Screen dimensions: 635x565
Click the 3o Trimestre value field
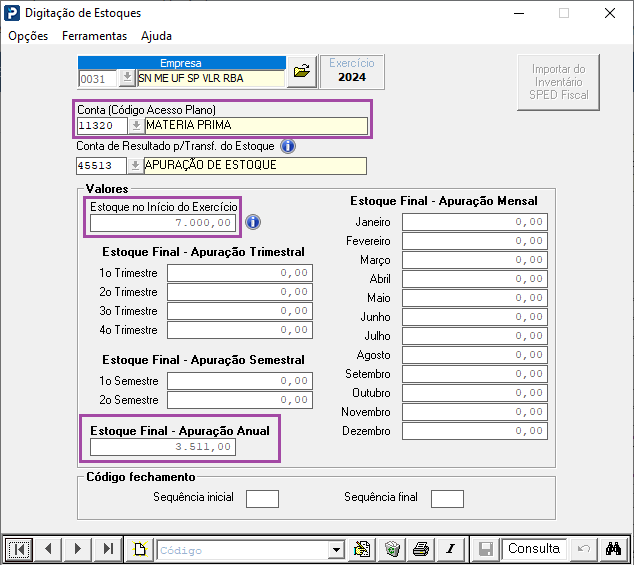pyautogui.click(x=240, y=311)
